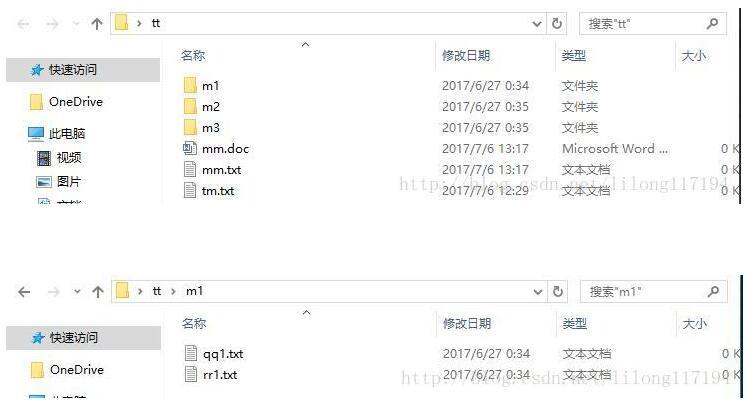The height and width of the screenshot is (411, 745).
Task: Sort by 类型 column in the m1 window
Action: tap(574, 324)
